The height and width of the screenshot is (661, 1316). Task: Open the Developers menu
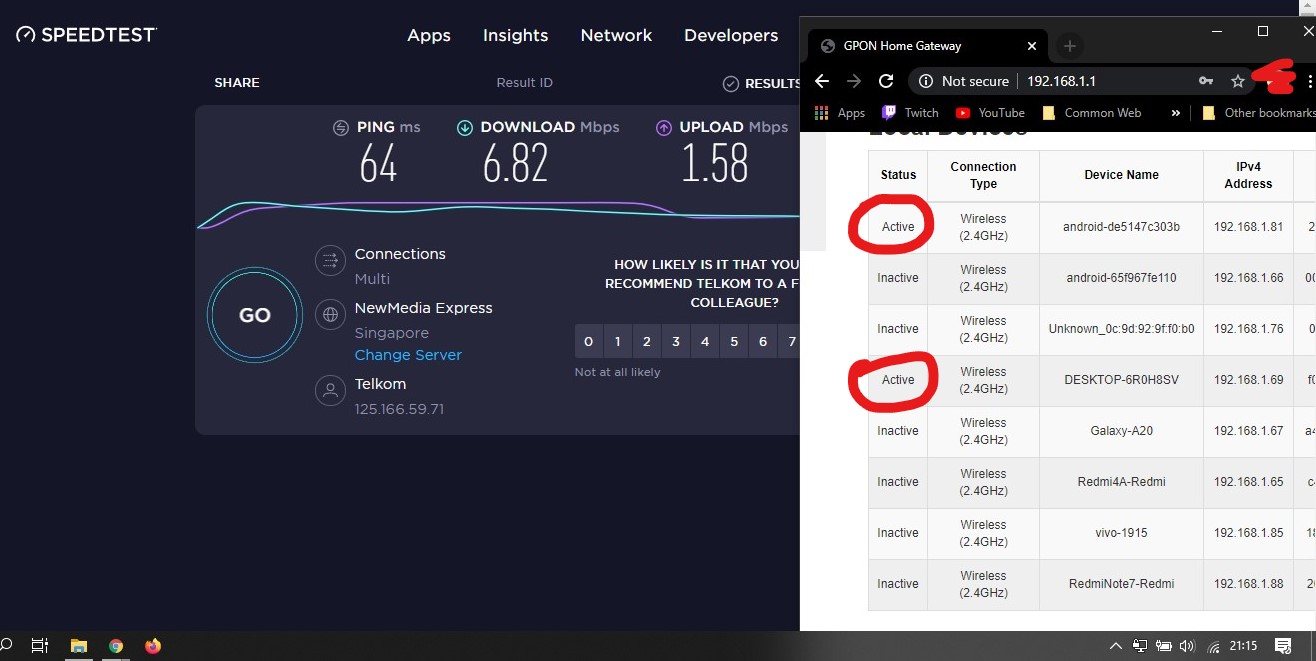pyautogui.click(x=731, y=35)
